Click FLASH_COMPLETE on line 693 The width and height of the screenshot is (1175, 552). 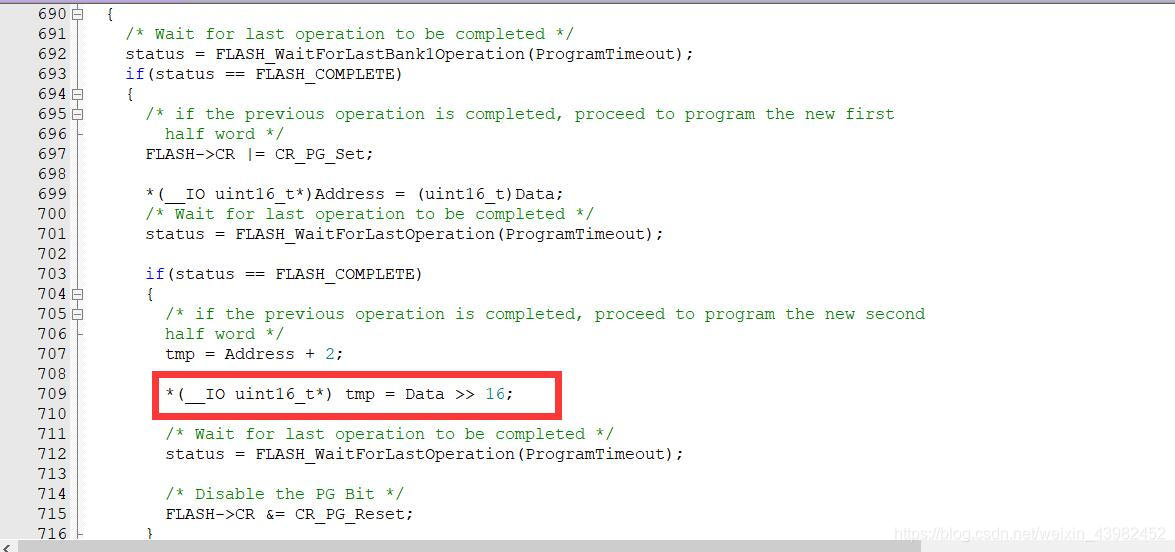tap(324, 74)
